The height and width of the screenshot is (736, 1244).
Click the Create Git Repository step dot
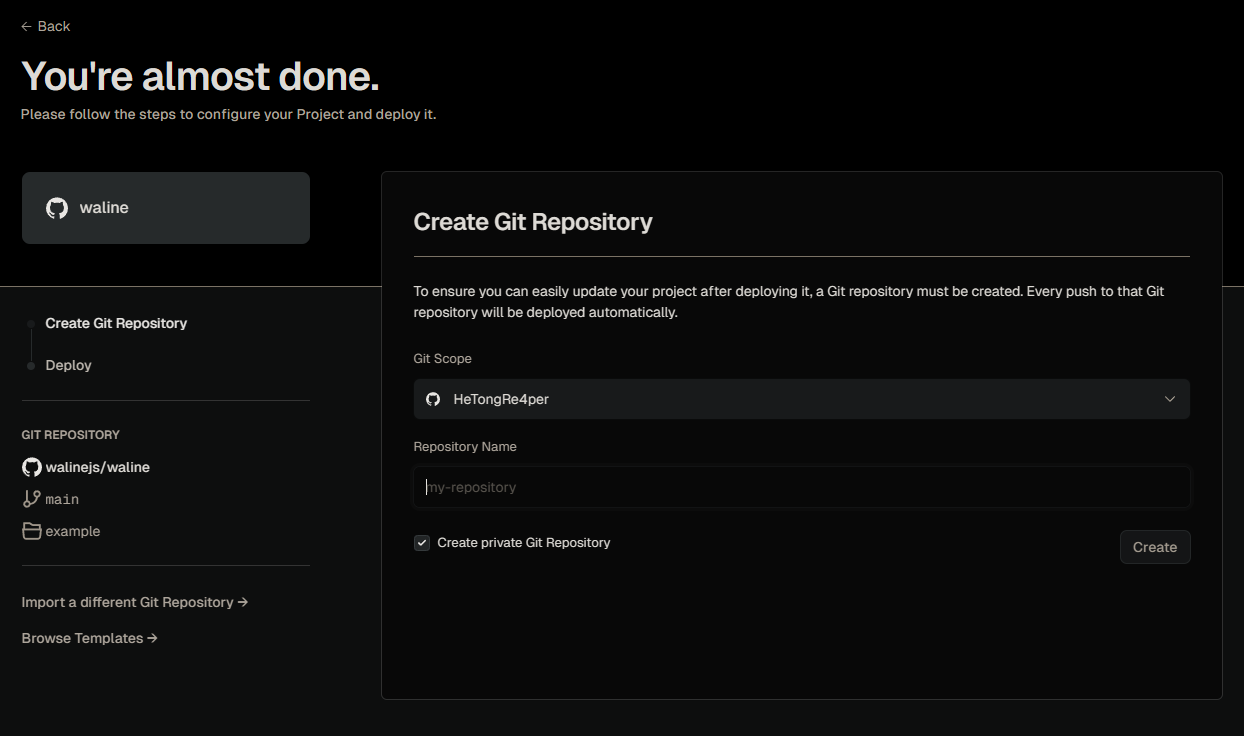pos(31,324)
